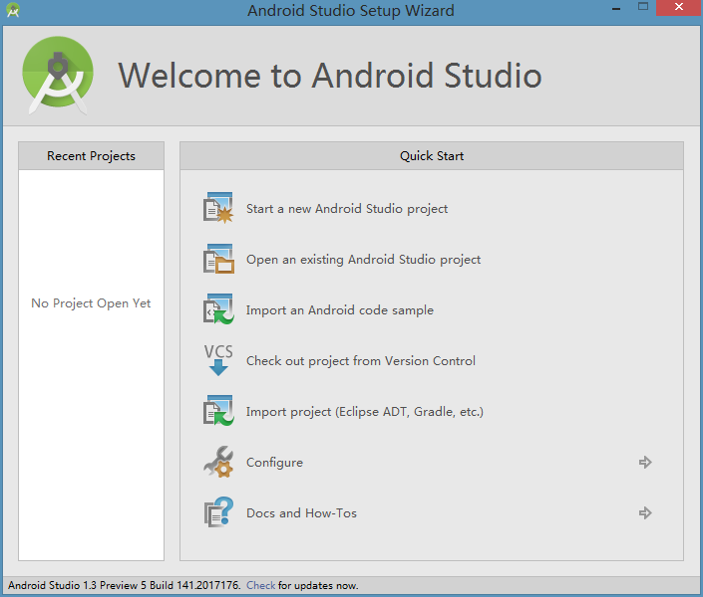The width and height of the screenshot is (703, 597).
Task: Click the 'No Project Open Yet' text
Action: point(91,303)
